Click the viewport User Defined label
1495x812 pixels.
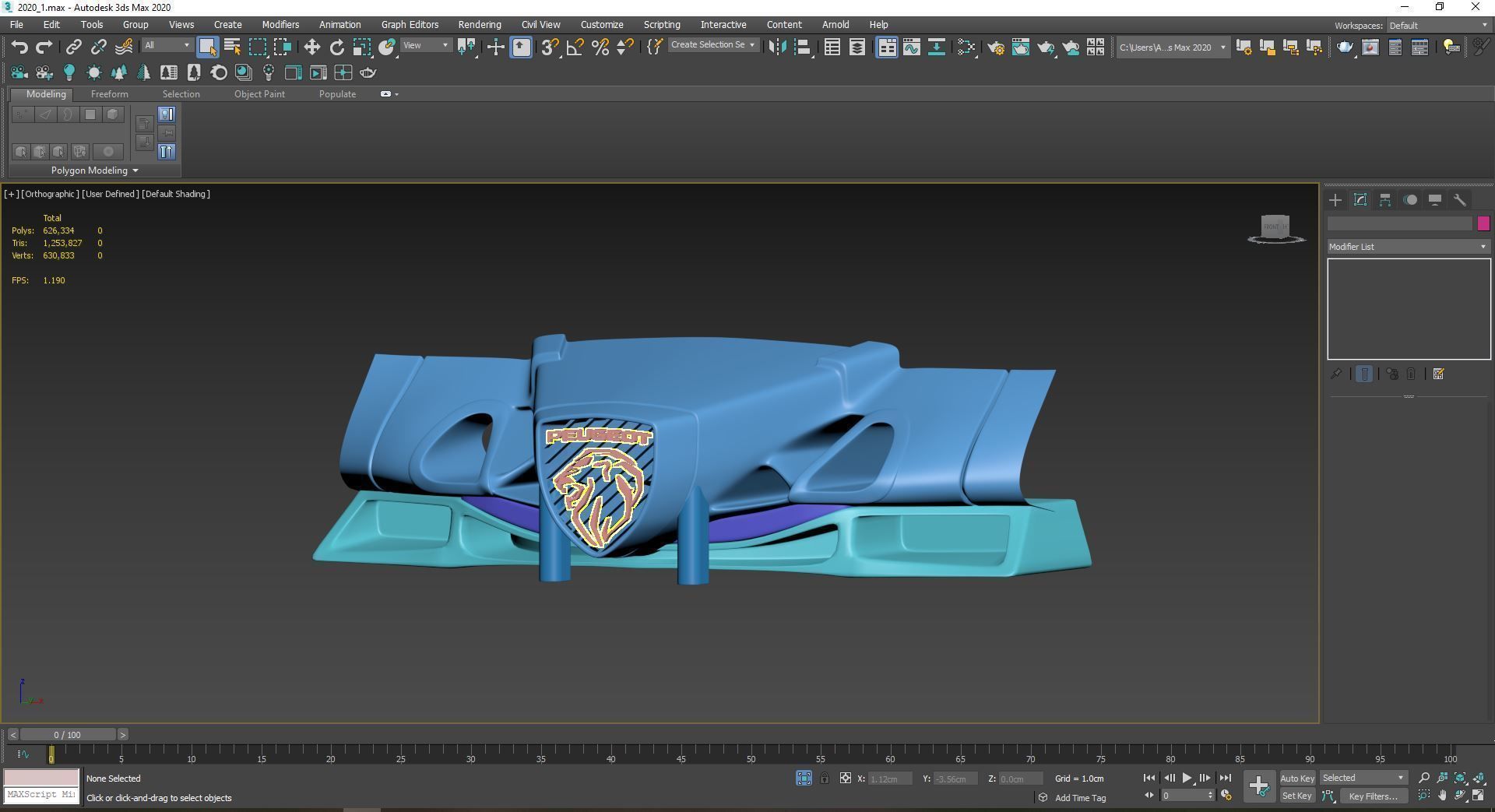coord(111,194)
